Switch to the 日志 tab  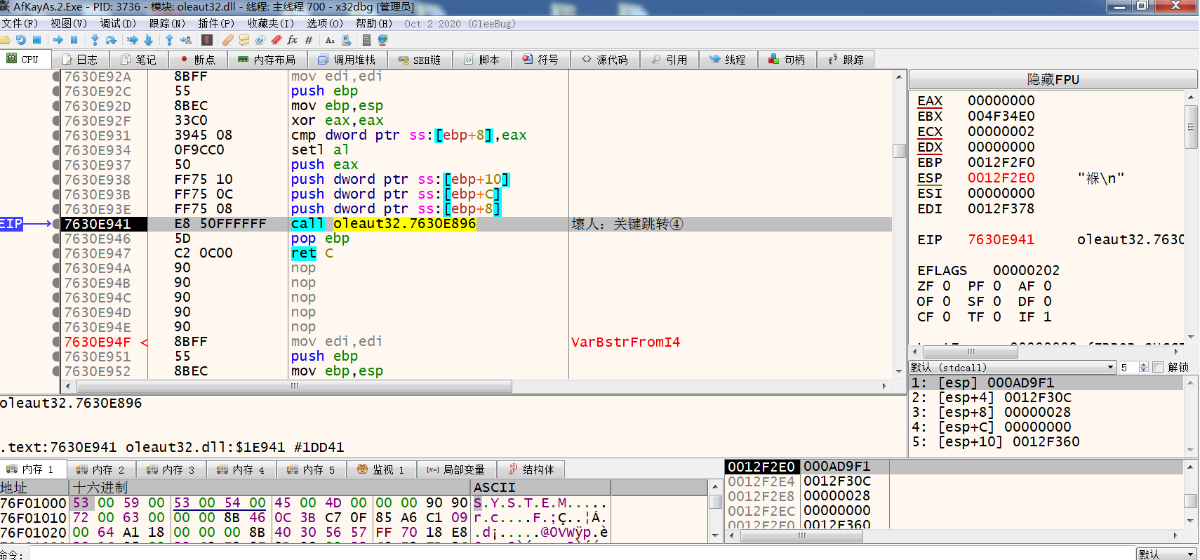79,60
